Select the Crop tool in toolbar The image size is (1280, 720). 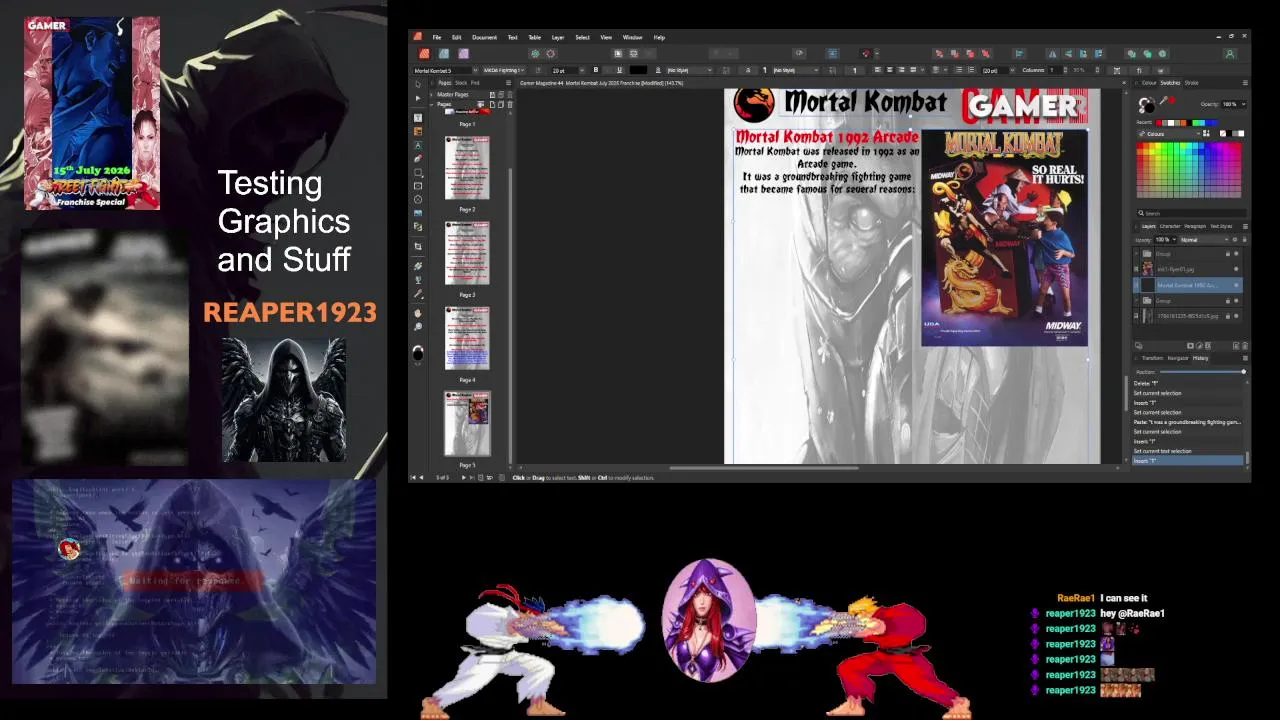click(418, 246)
